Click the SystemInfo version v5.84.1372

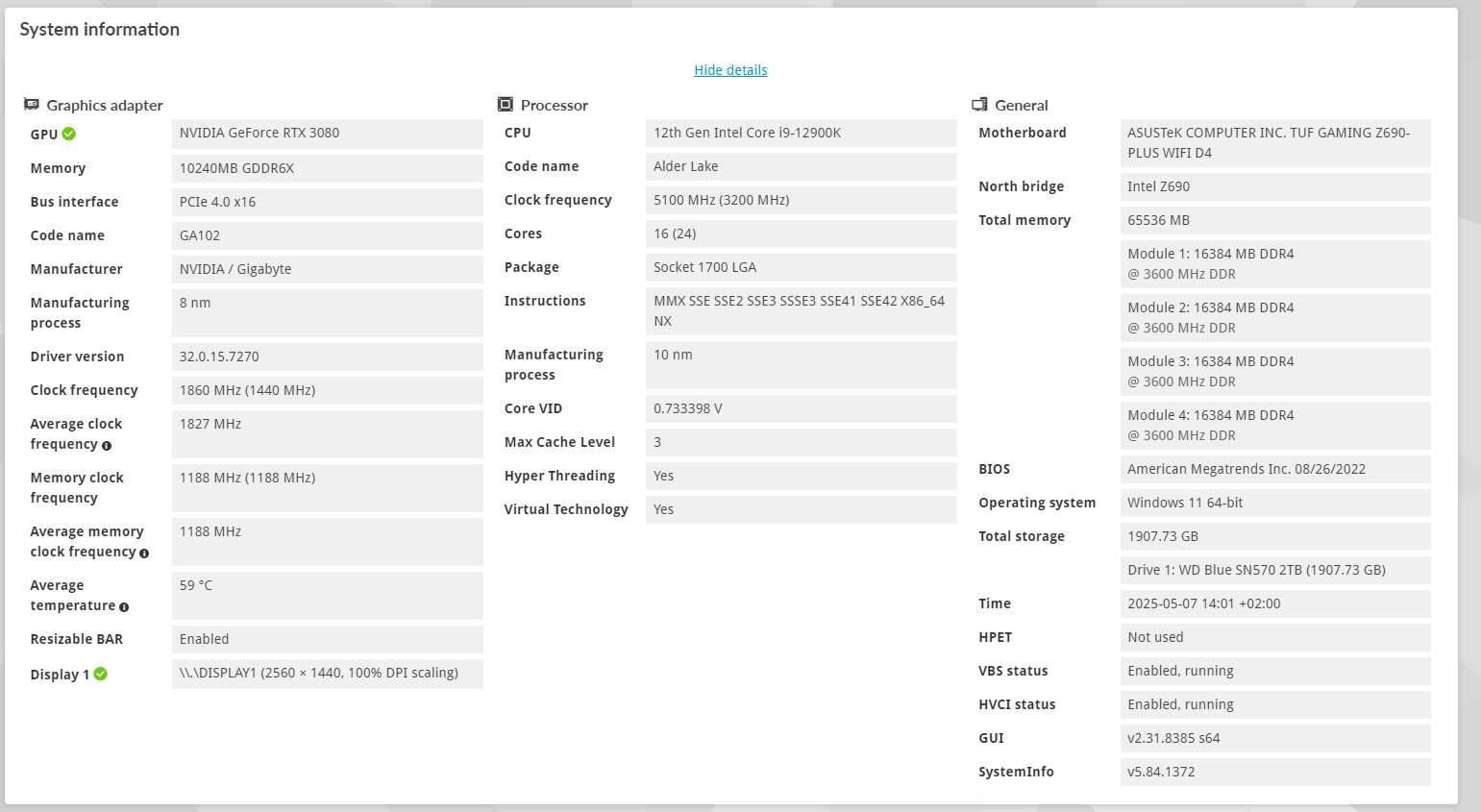click(1275, 772)
